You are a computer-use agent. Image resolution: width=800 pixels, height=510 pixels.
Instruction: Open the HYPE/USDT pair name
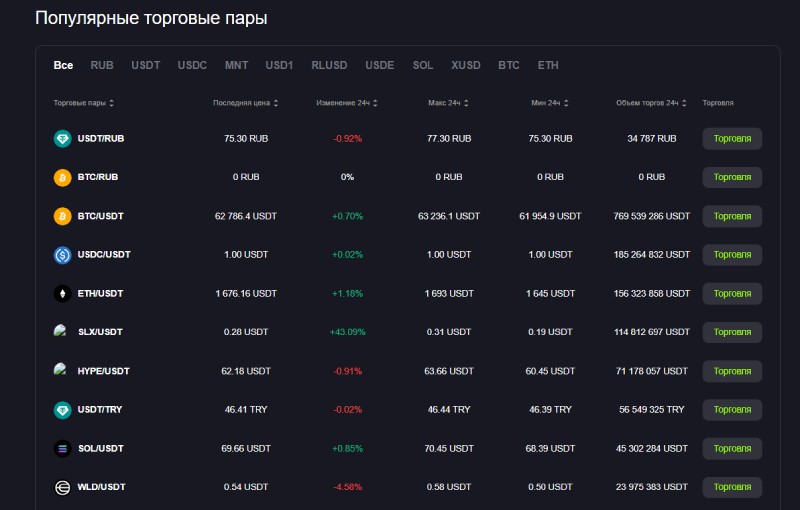pyautogui.click(x=104, y=371)
